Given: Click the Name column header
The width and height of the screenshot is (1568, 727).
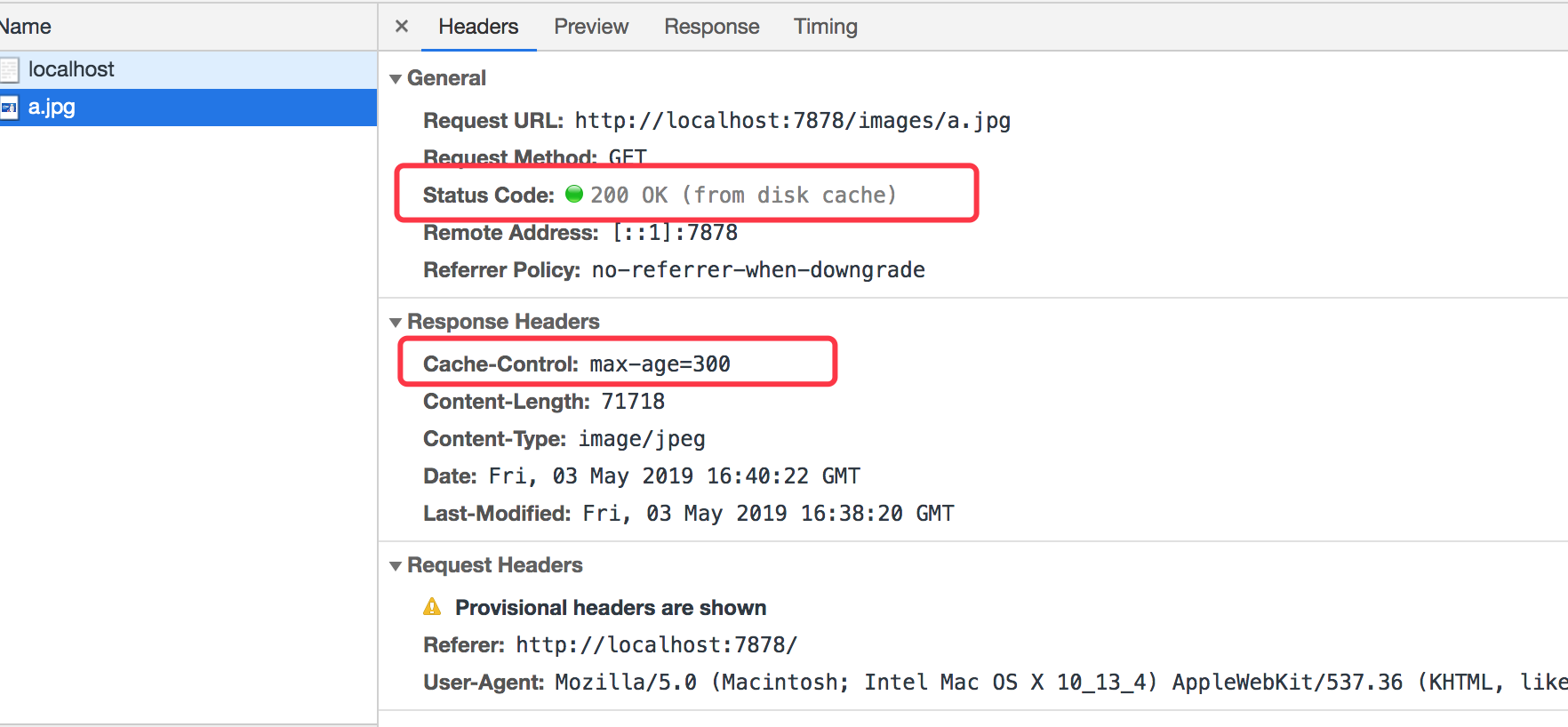Looking at the screenshot, I should pyautogui.click(x=27, y=27).
